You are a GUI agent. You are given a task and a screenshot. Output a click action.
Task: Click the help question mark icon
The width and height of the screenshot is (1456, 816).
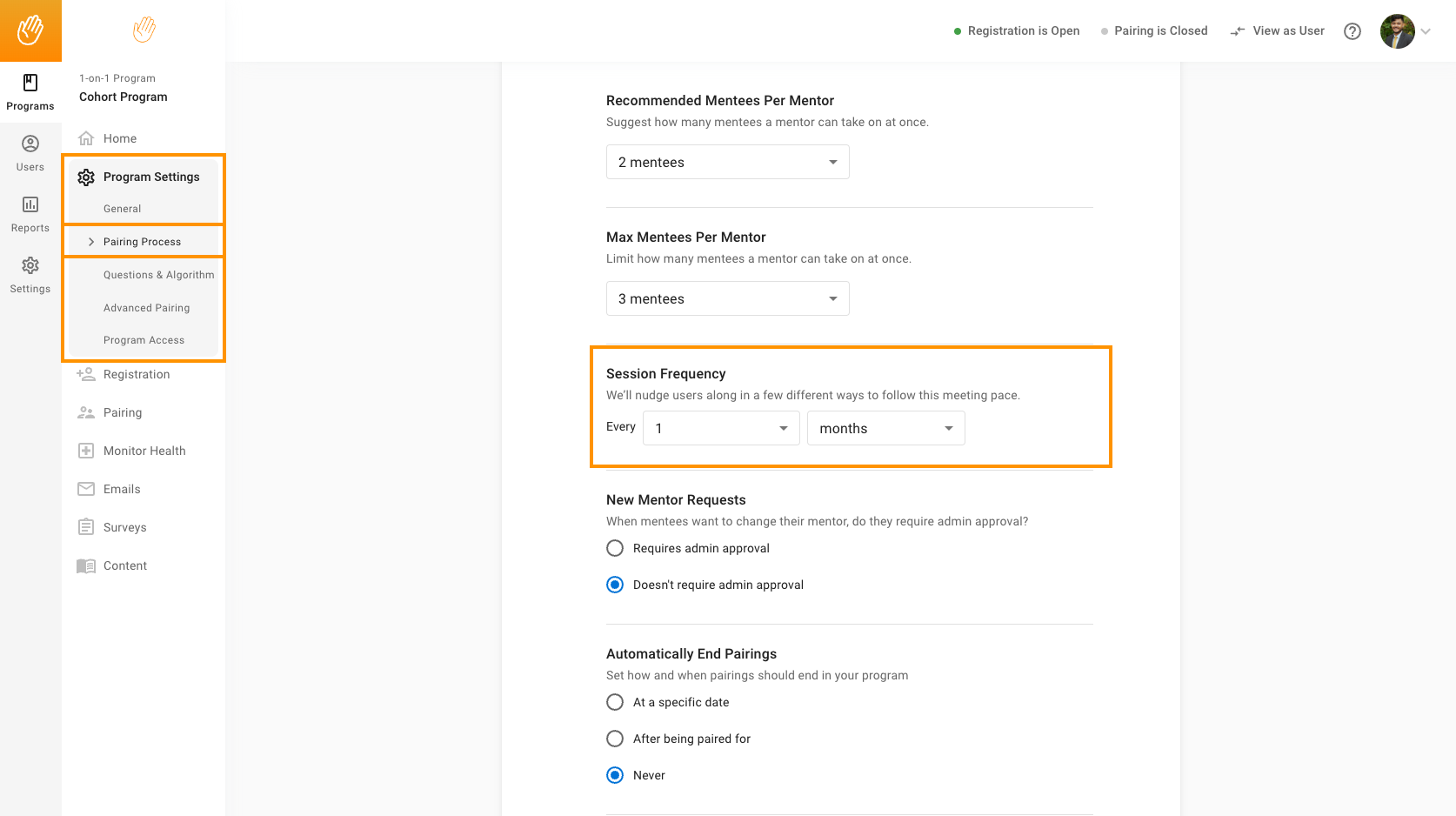tap(1352, 31)
